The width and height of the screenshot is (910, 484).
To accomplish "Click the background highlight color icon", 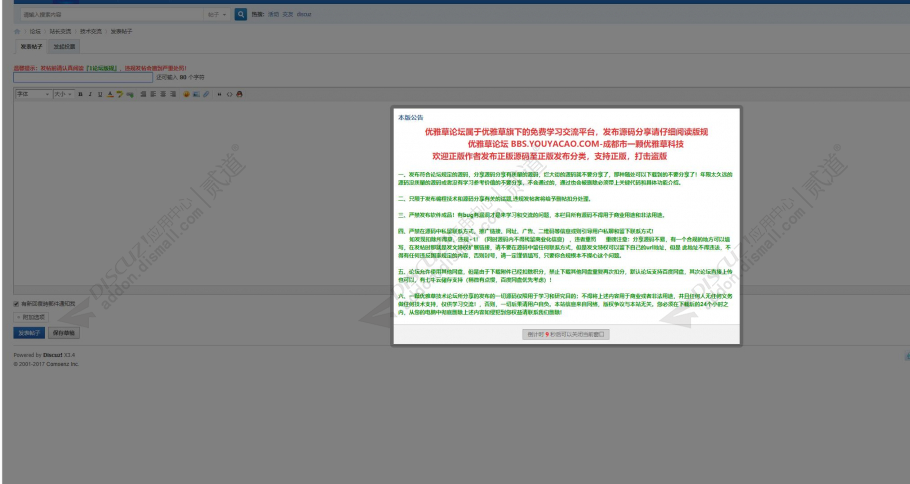I will click(120, 94).
